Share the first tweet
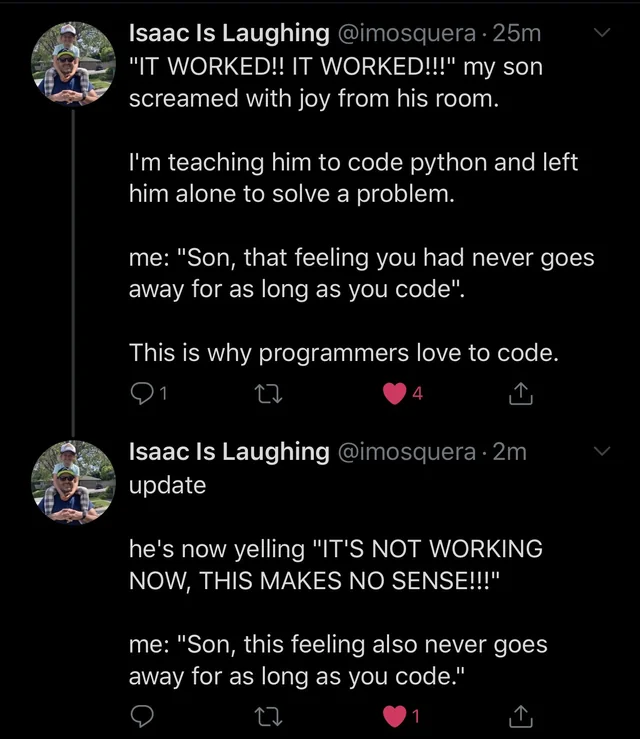This screenshot has width=640, height=739. (521, 394)
